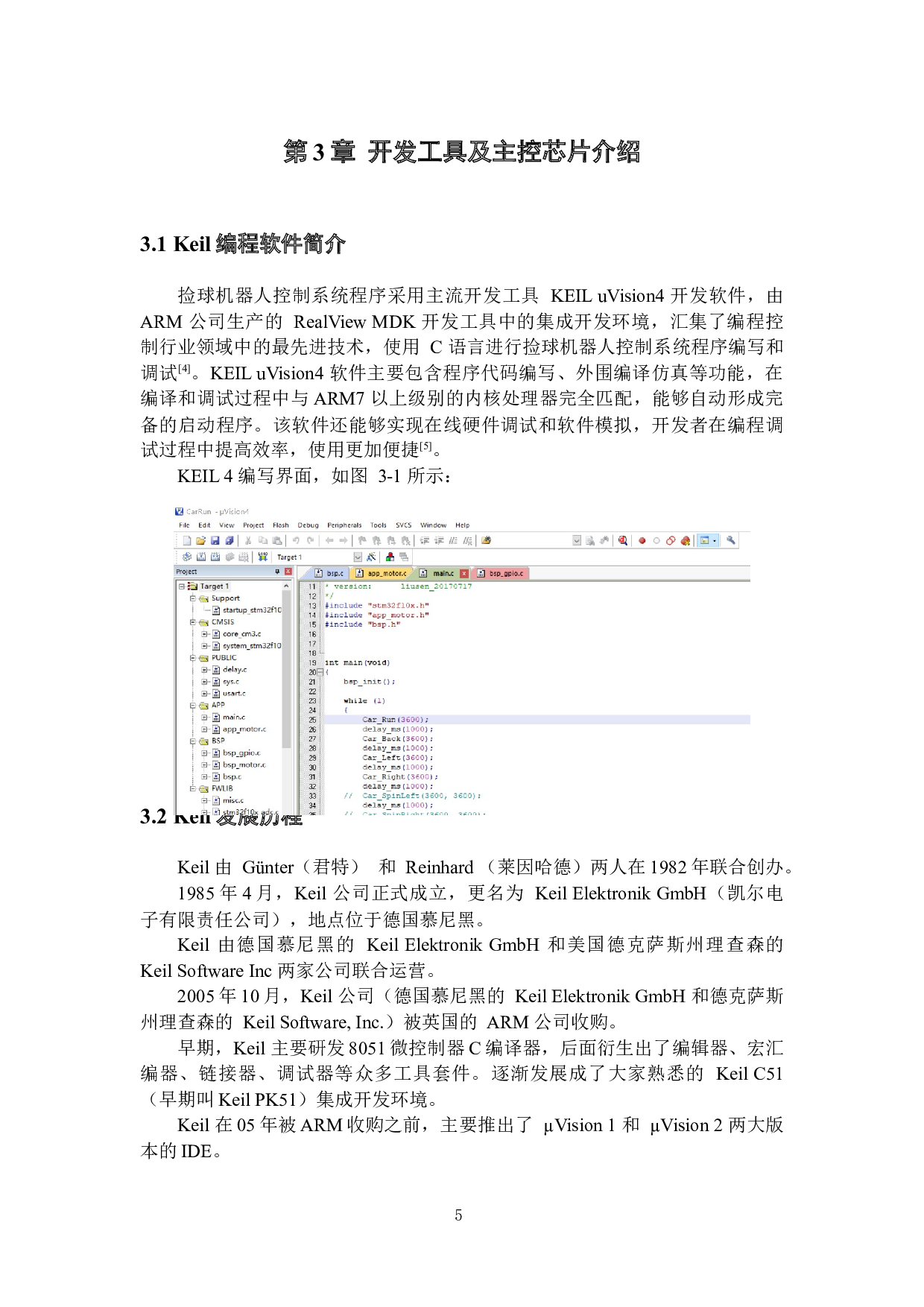924x1307 pixels.
Task: Start the debug session via magnifier icon
Action: coord(623,541)
